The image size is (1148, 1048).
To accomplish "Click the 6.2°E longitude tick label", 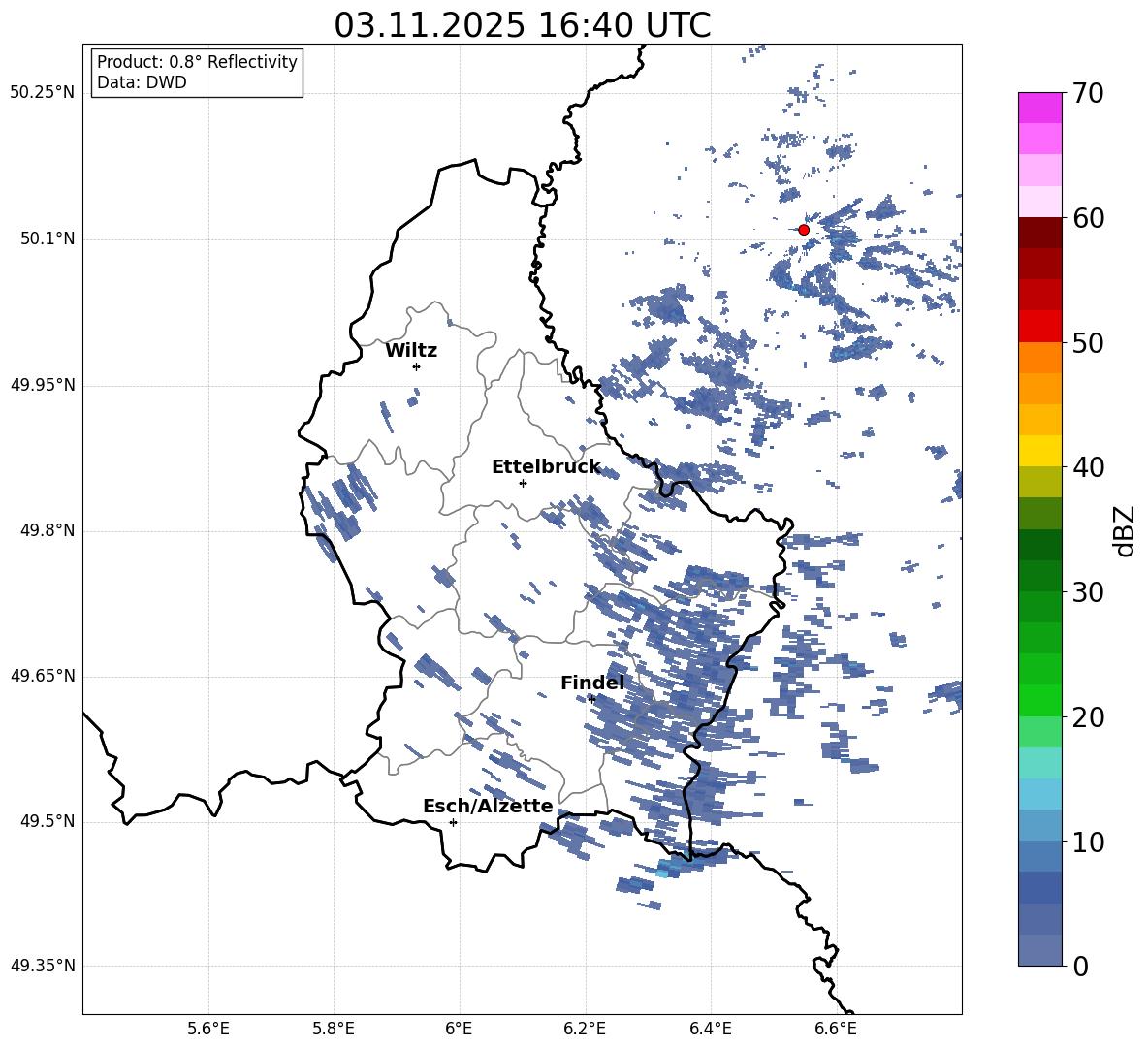I will click(585, 1029).
